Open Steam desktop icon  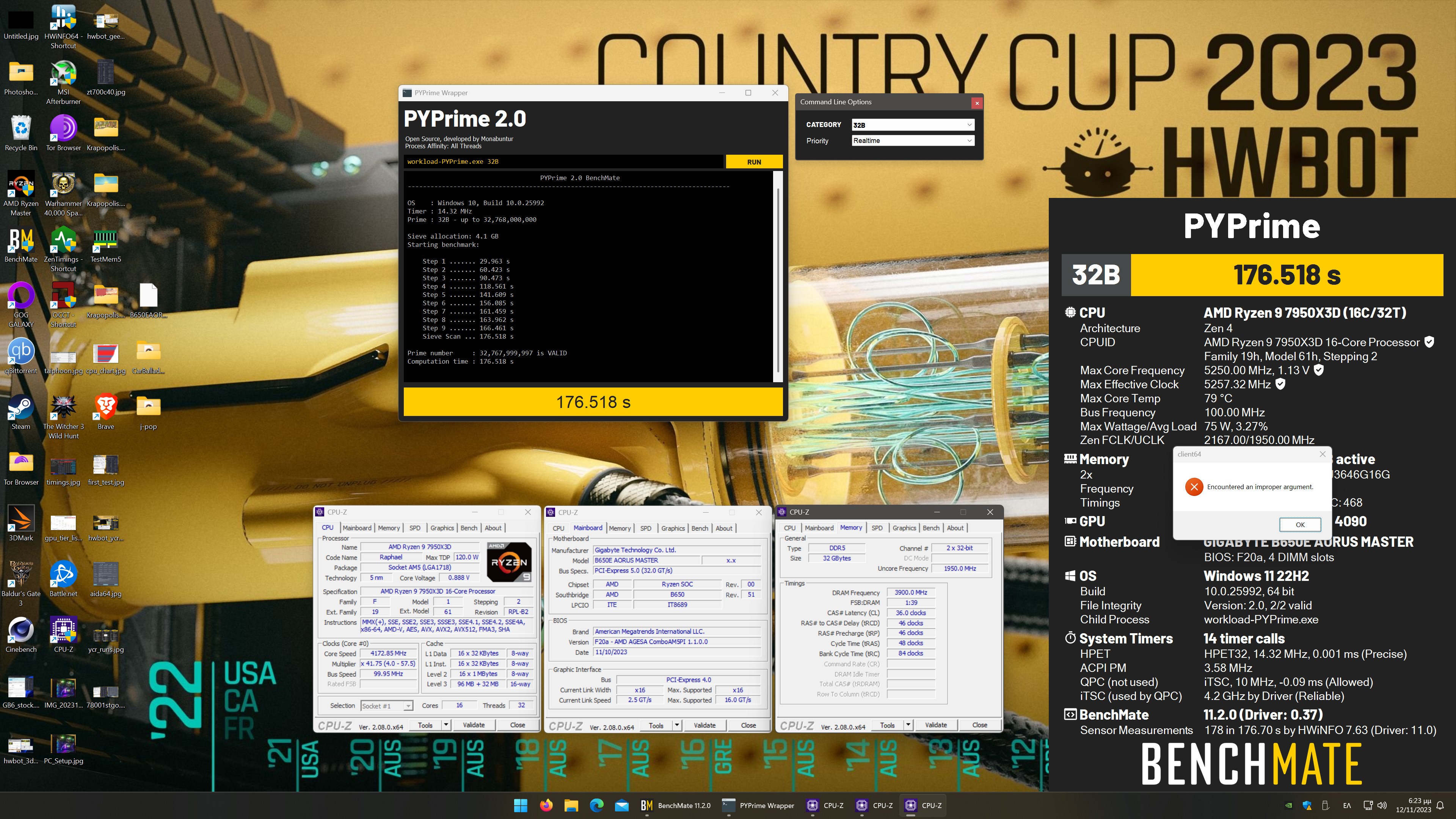pyautogui.click(x=21, y=413)
